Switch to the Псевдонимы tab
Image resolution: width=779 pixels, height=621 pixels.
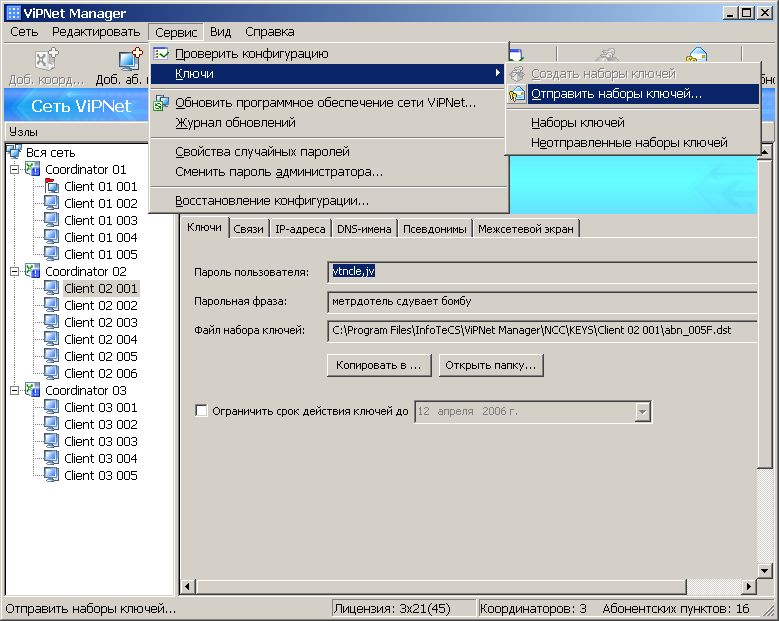435,229
